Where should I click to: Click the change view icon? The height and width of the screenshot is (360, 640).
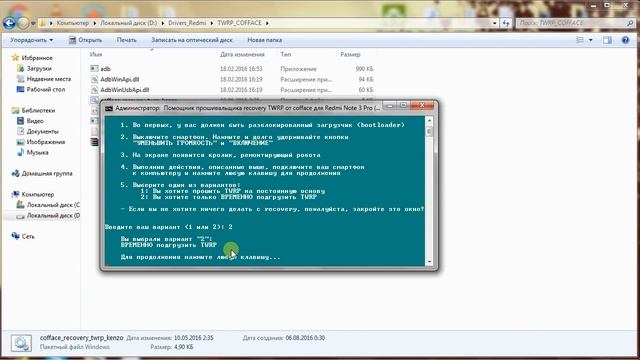[x=580, y=40]
